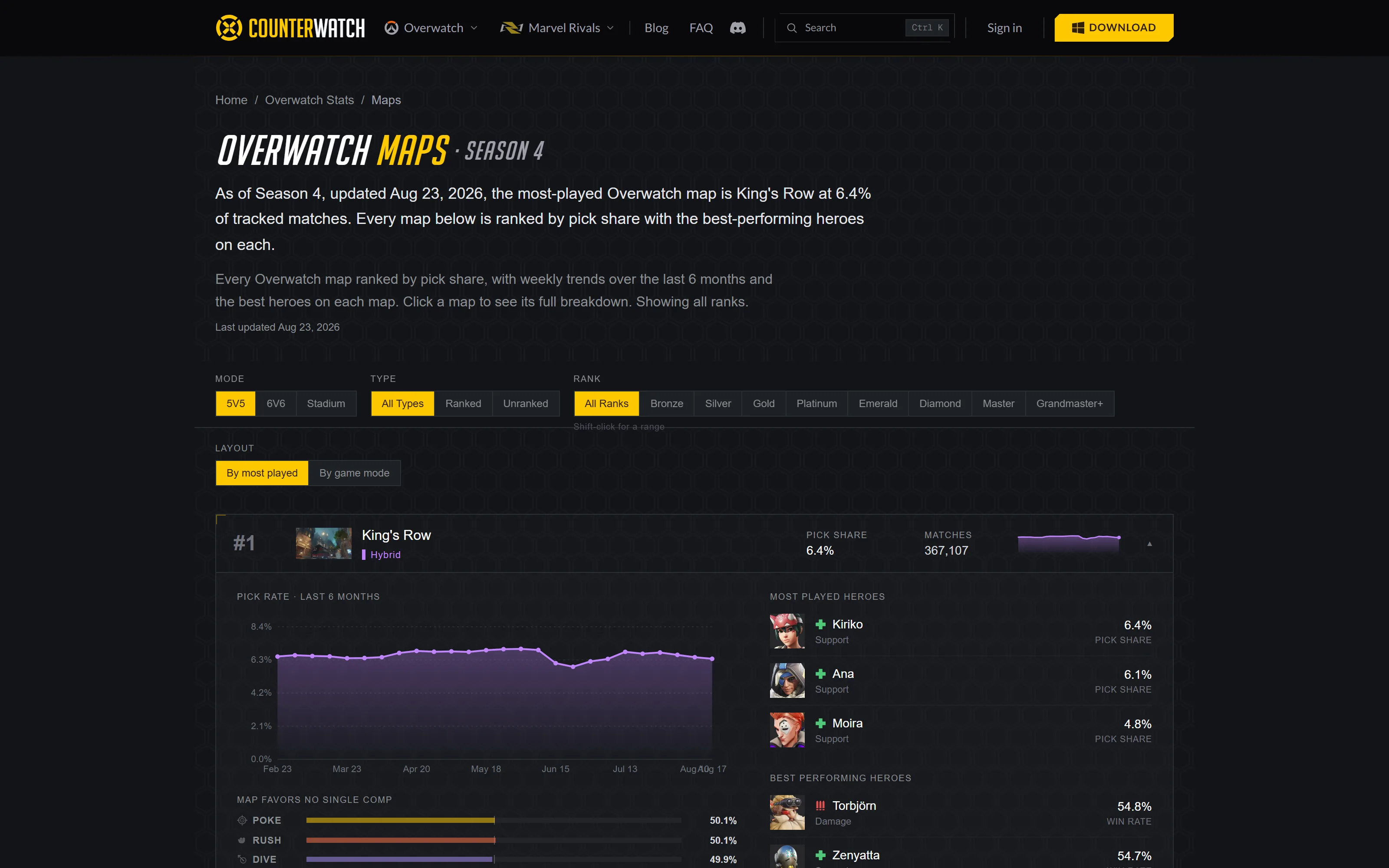Viewport: 1389px width, 868px height.
Task: Open Moira's hero portrait
Action: pos(787,730)
